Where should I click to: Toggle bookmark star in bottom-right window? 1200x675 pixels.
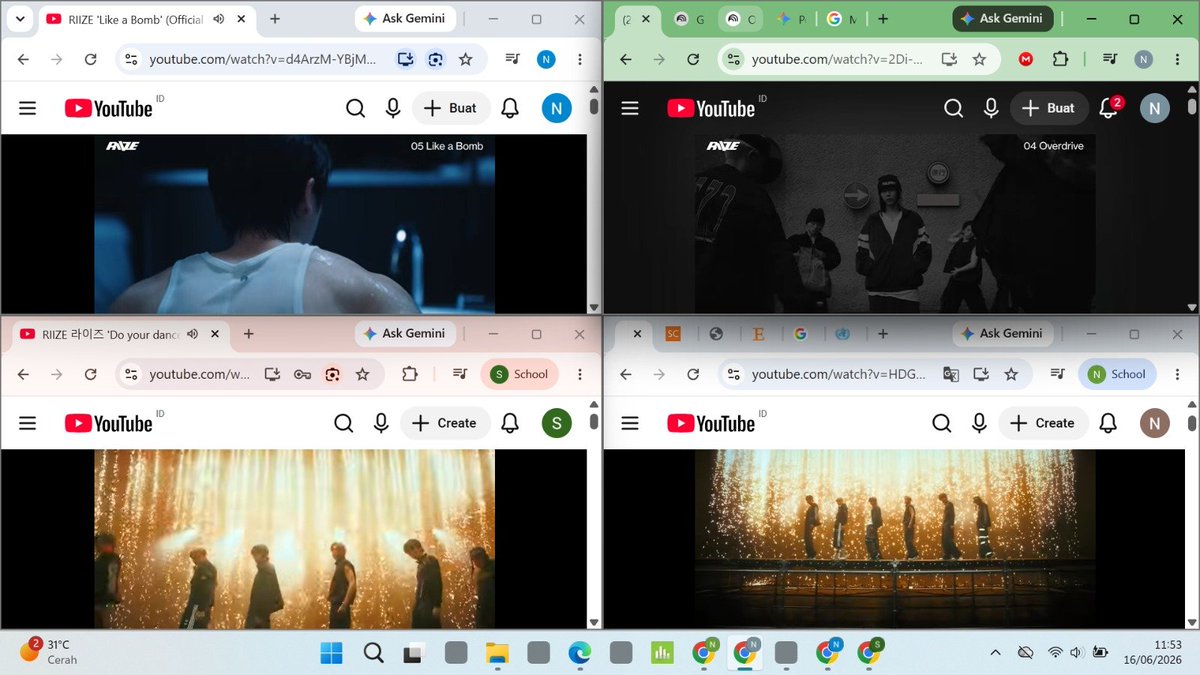click(x=1011, y=374)
